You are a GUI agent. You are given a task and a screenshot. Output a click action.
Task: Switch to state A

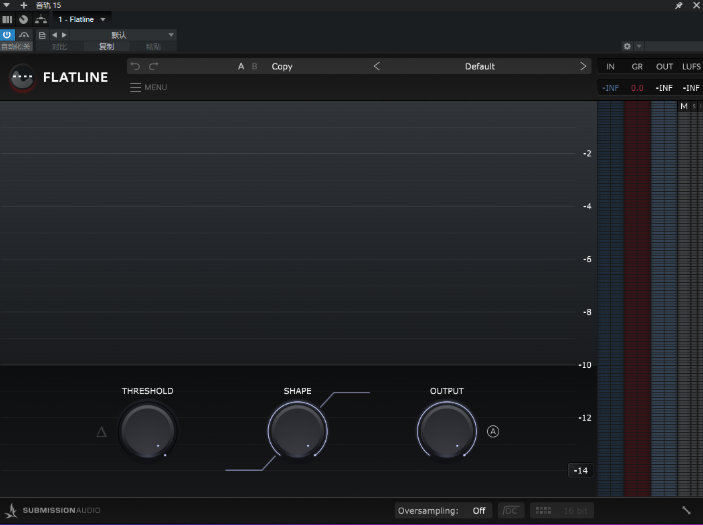coord(241,66)
